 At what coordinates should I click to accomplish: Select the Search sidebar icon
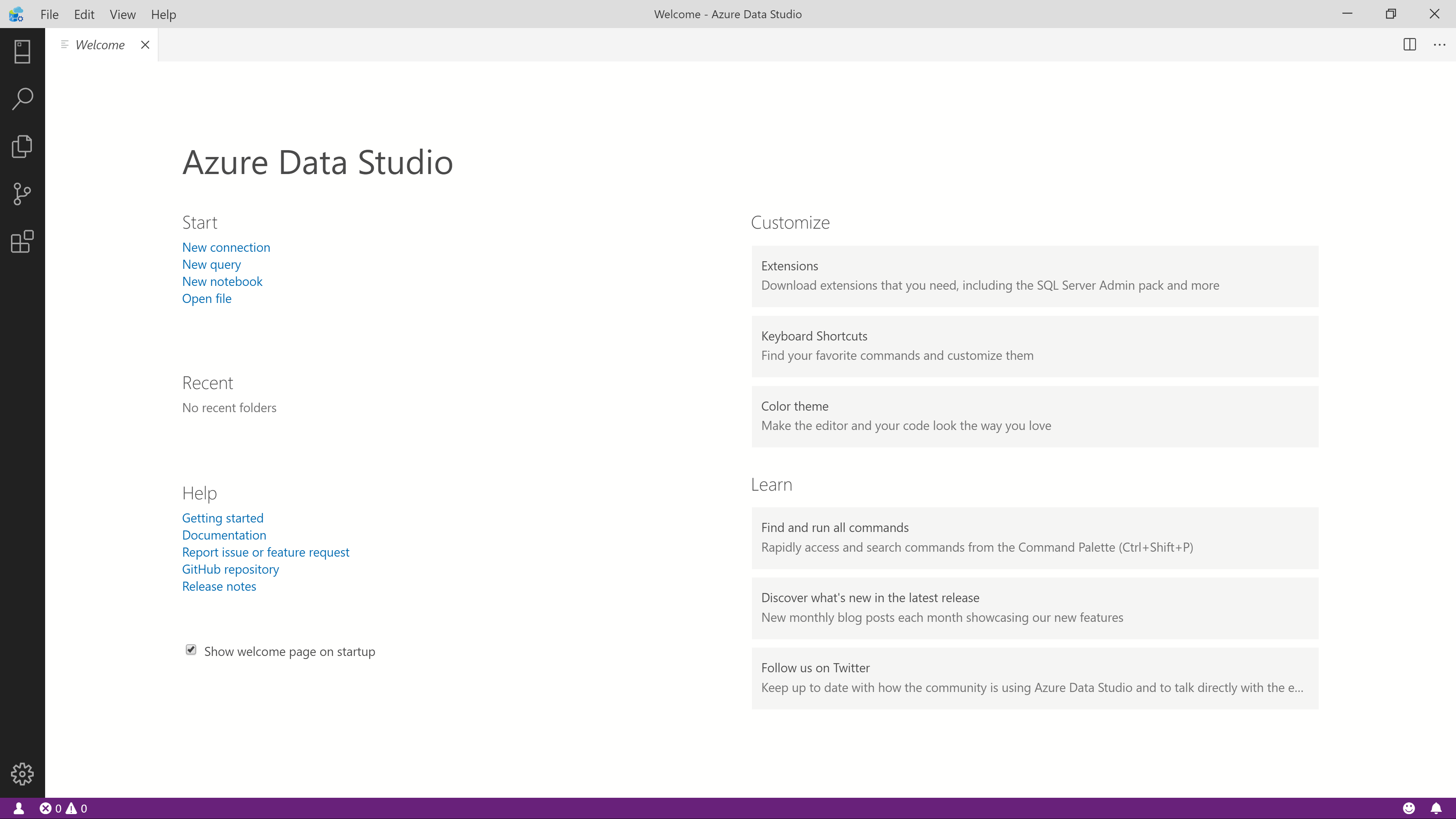[22, 98]
